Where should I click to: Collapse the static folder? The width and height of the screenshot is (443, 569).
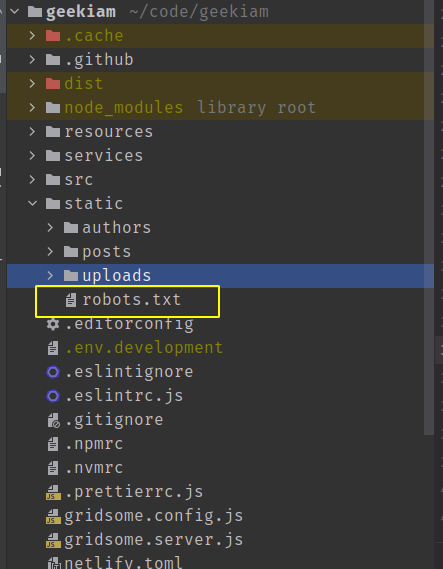click(x=33, y=203)
